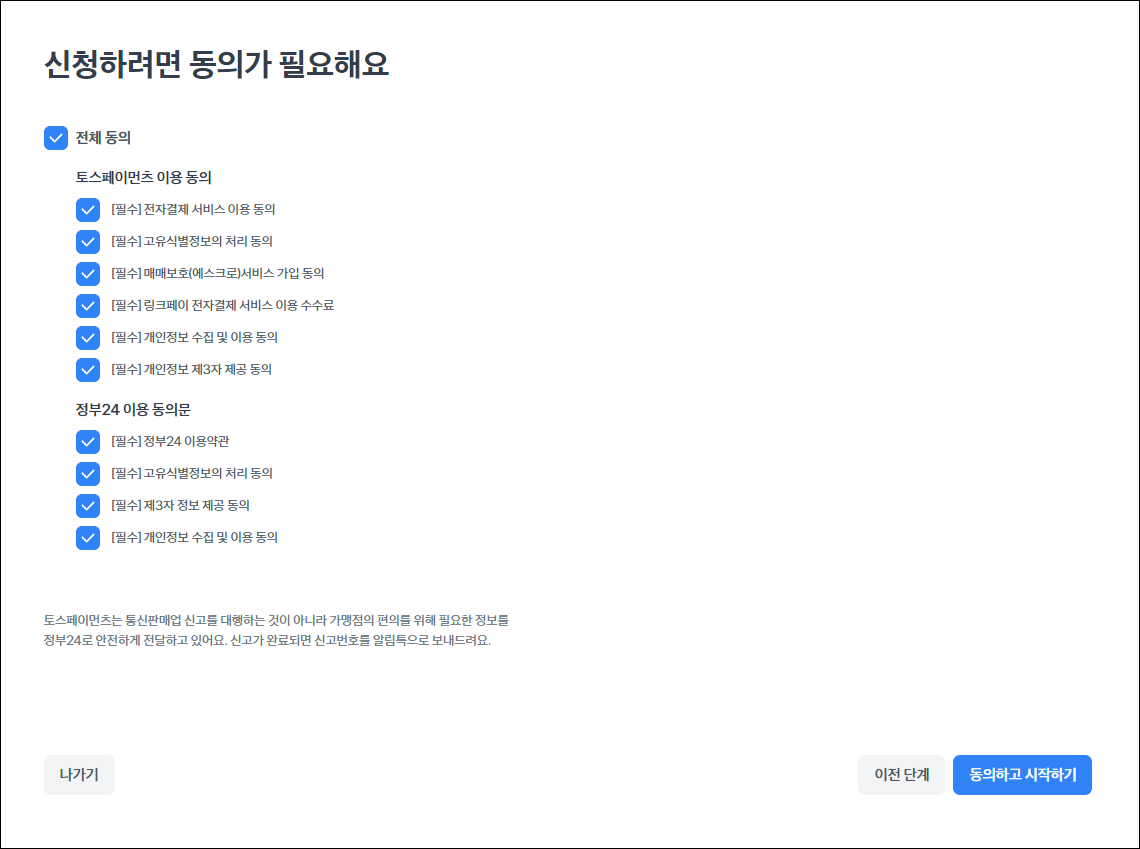The height and width of the screenshot is (849, 1140).
Task: Click the [필수] 제3자 정보 제공 동의 label
Action: [x=180, y=505]
